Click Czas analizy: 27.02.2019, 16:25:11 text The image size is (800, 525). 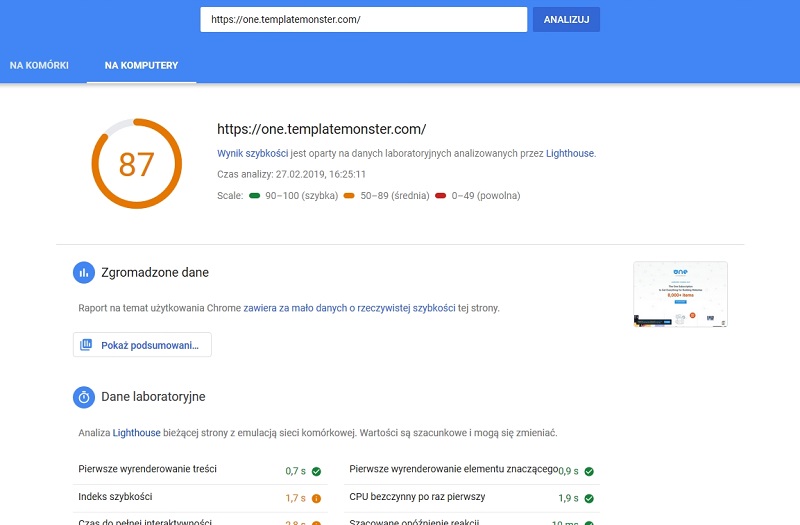[291, 174]
